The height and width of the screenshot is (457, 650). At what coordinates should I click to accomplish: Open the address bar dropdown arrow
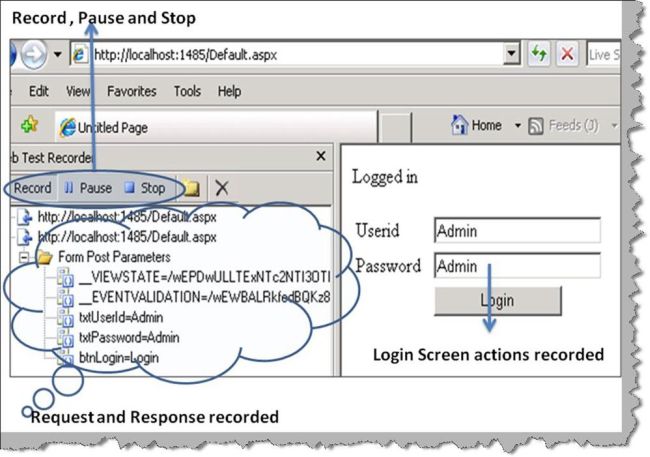[512, 54]
